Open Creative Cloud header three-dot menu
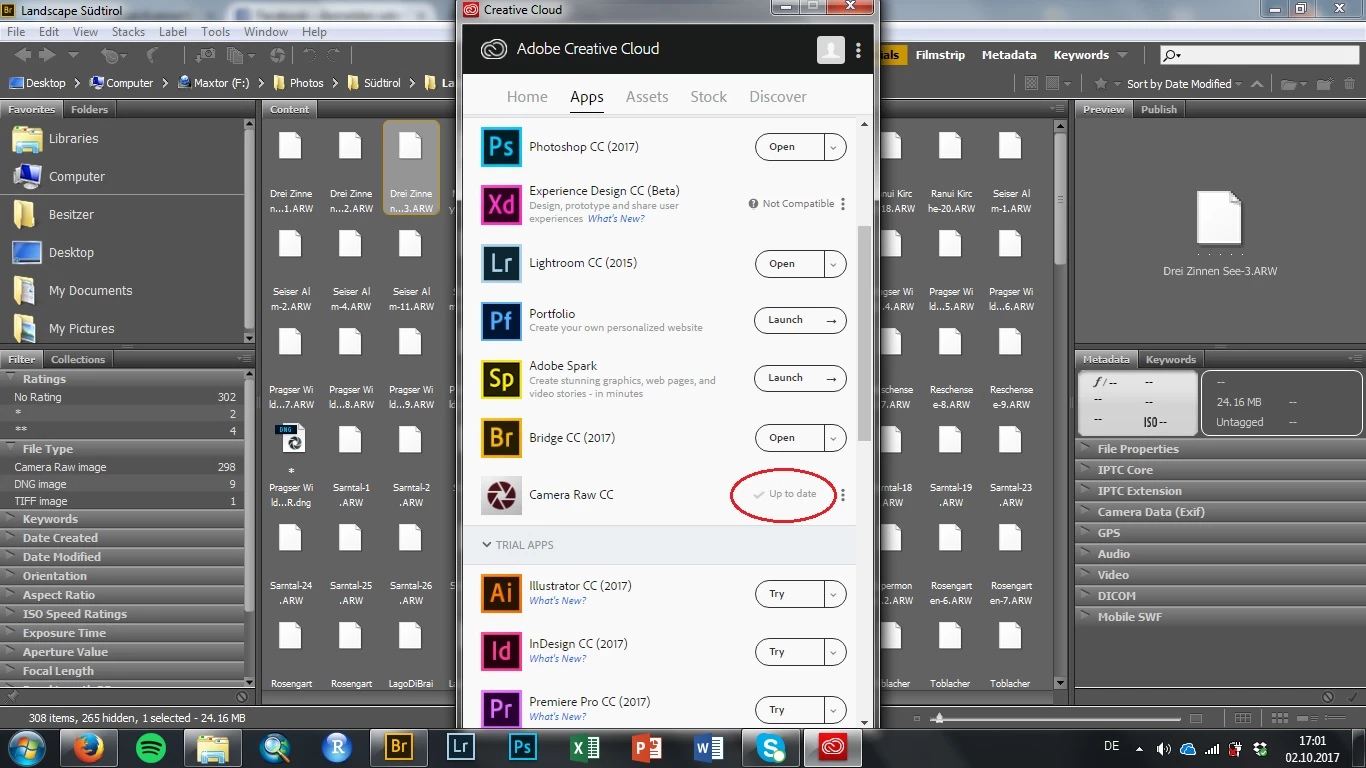Image resolution: width=1366 pixels, height=768 pixels. pos(858,50)
